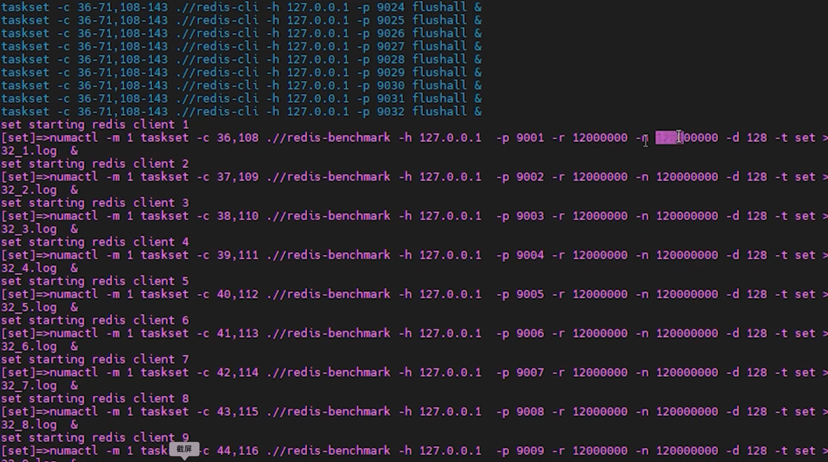Click CPU list '36,108' in taskset
Screen dimensions: 828x462
pyautogui.click(x=238, y=138)
